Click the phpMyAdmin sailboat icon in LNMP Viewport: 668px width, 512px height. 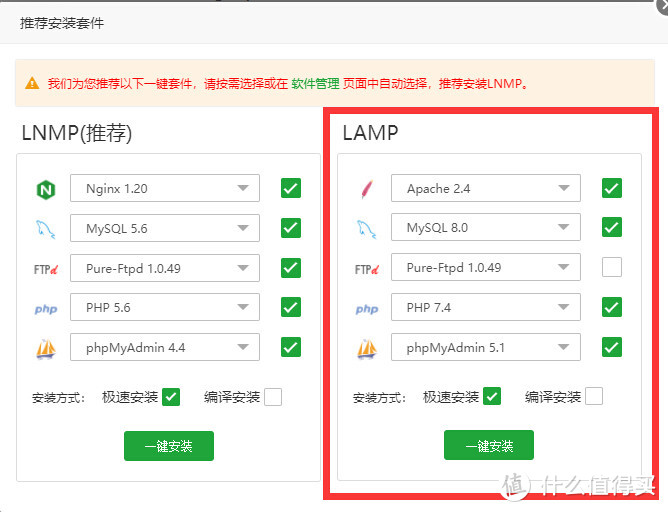pyautogui.click(x=46, y=348)
